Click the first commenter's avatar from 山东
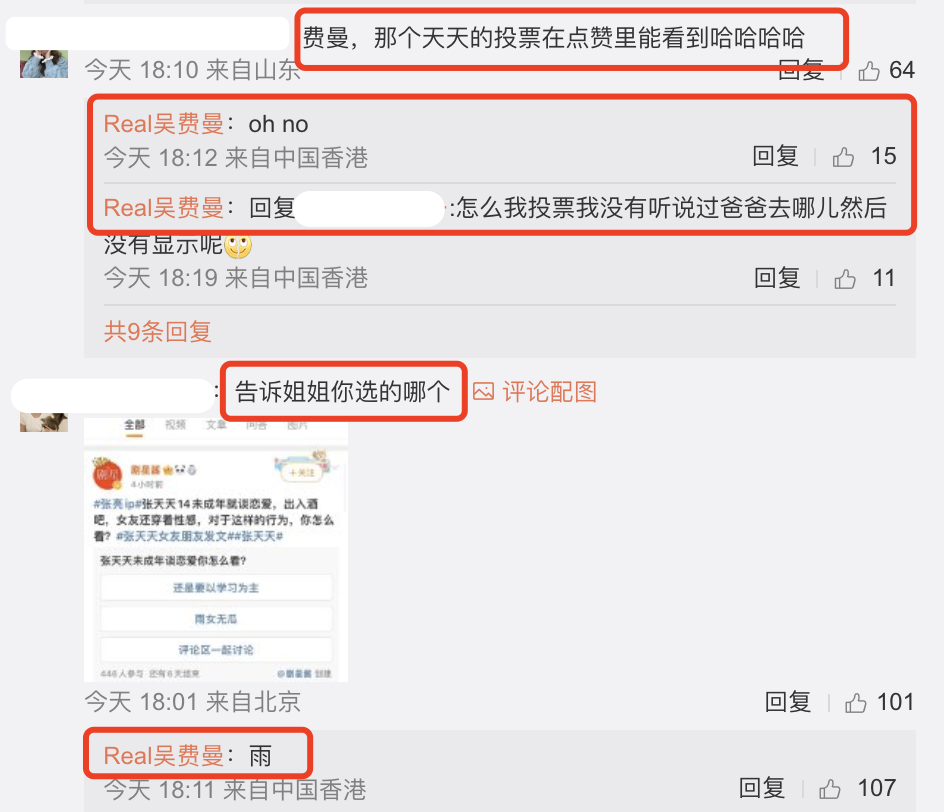The height and width of the screenshot is (812, 944). coord(44,64)
